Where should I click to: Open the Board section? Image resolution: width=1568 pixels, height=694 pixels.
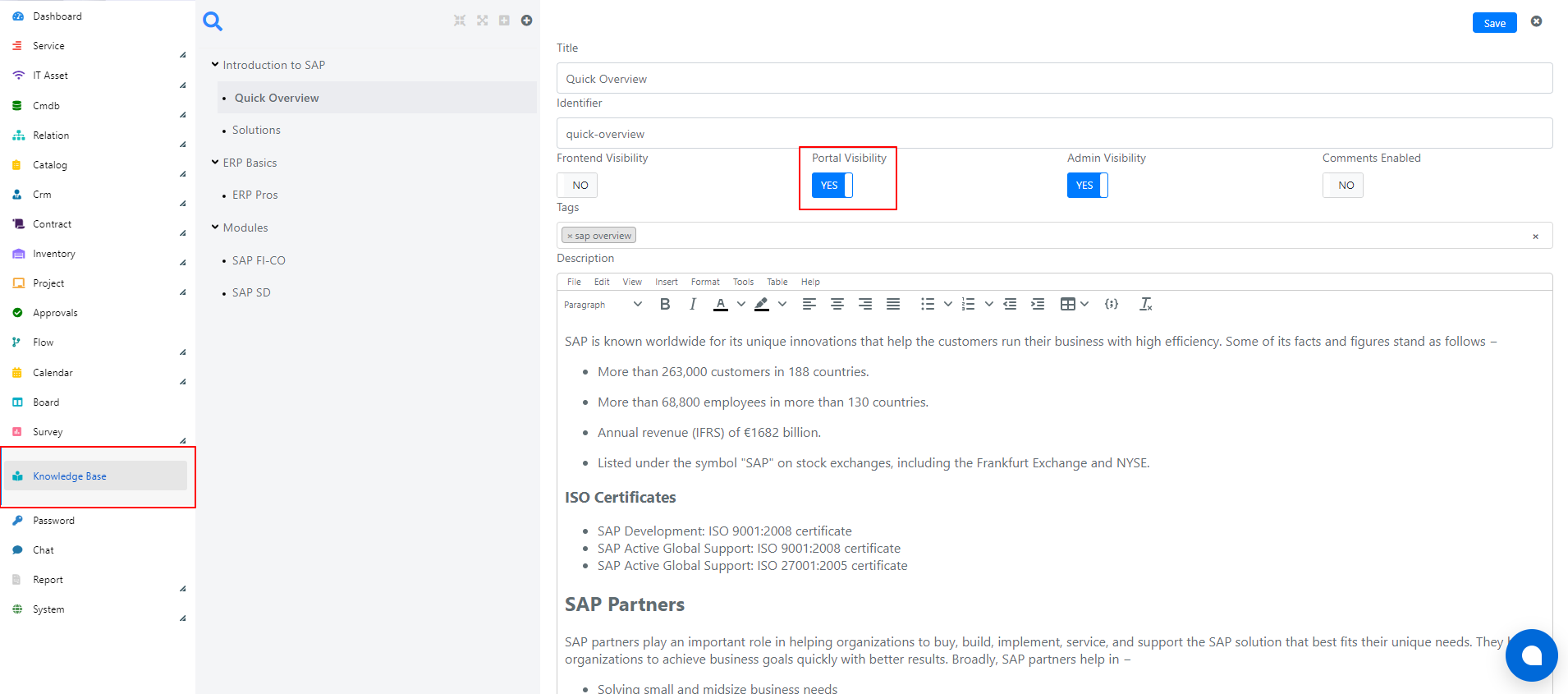pos(46,402)
